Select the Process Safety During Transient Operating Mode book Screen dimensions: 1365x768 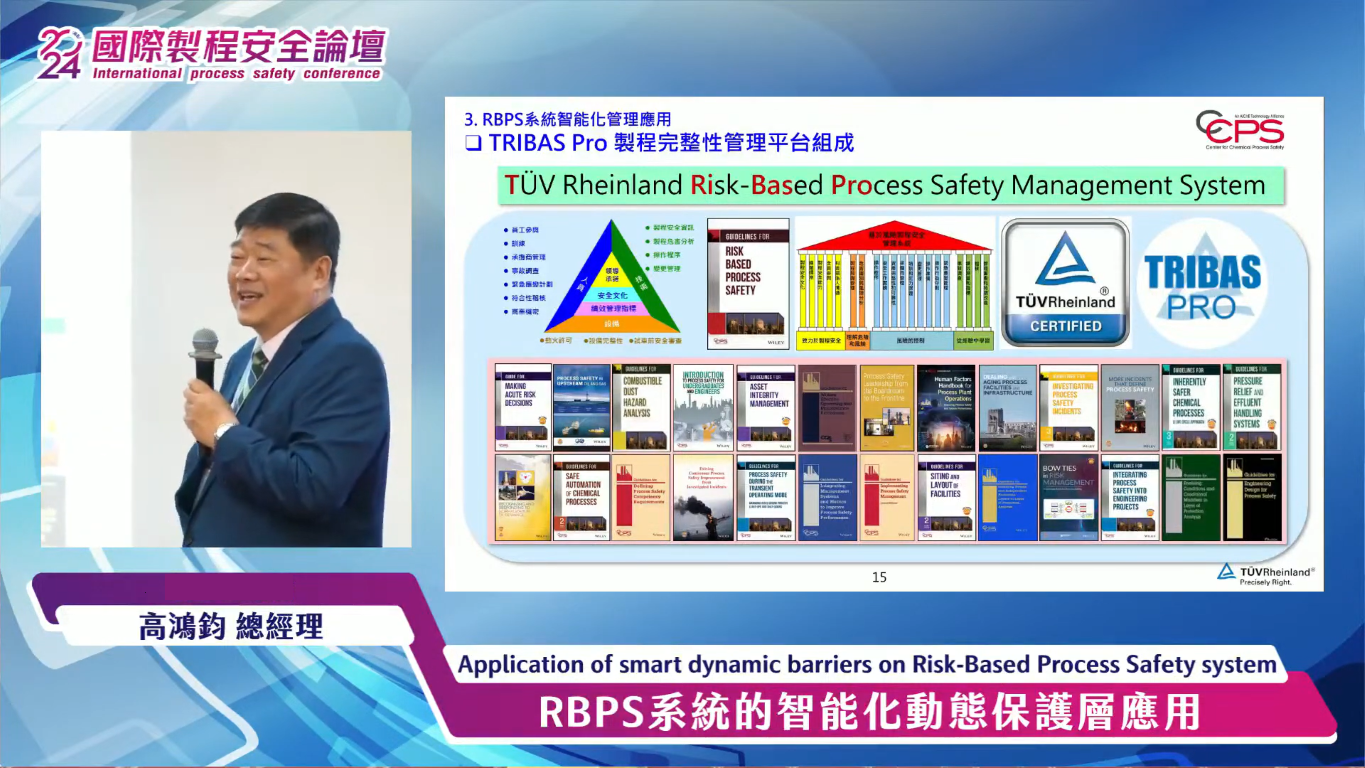click(x=766, y=498)
